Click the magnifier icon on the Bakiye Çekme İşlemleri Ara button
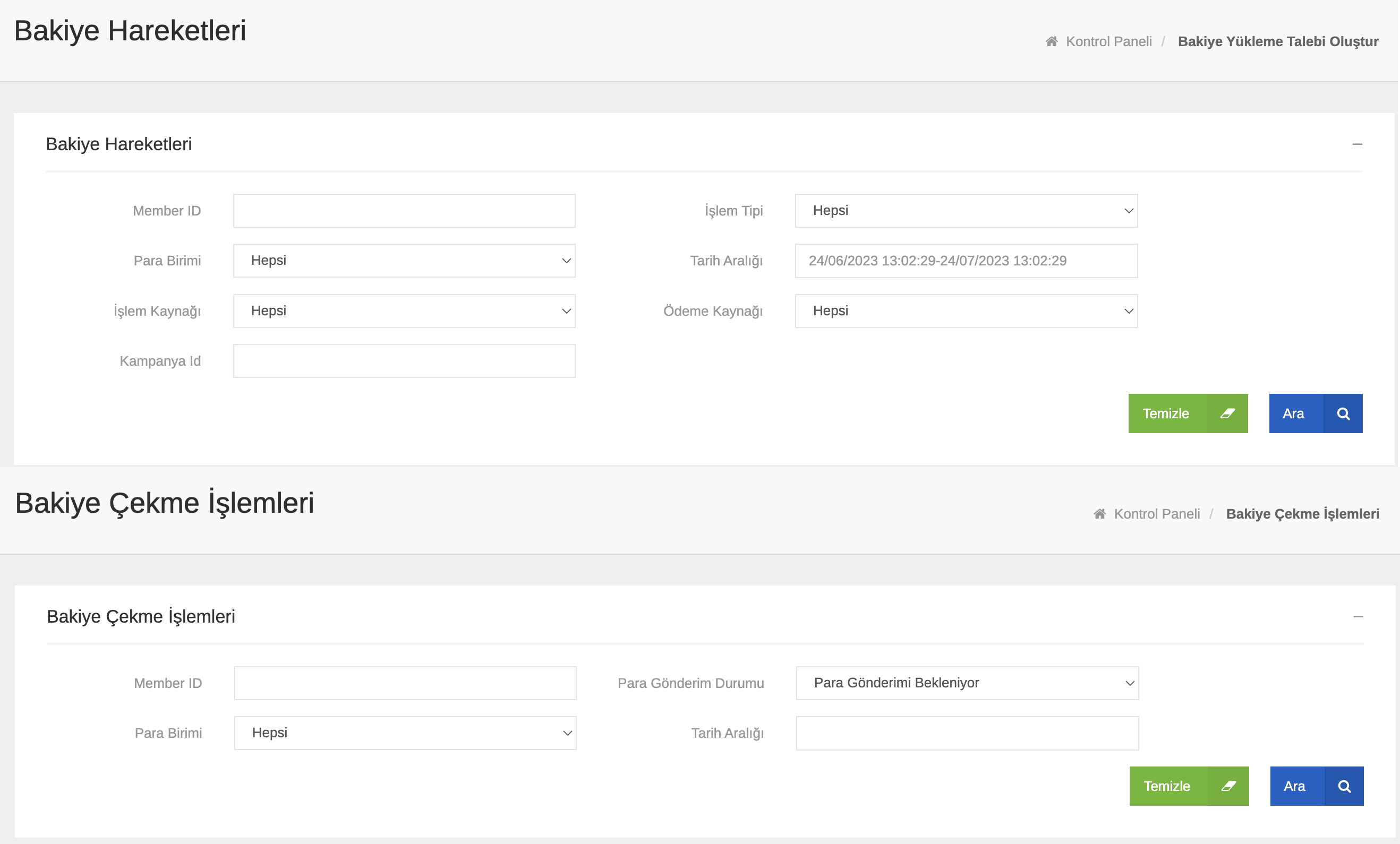Image resolution: width=1400 pixels, height=844 pixels. [1344, 786]
